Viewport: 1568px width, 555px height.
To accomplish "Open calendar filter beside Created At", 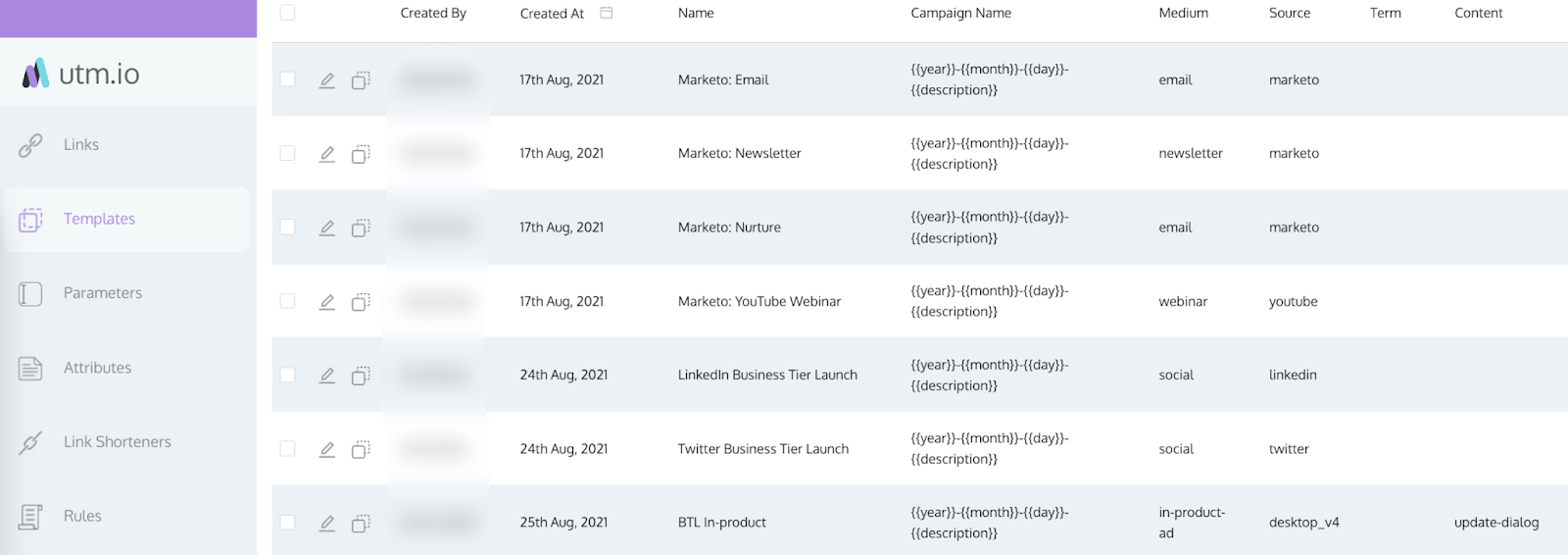I will [x=607, y=13].
